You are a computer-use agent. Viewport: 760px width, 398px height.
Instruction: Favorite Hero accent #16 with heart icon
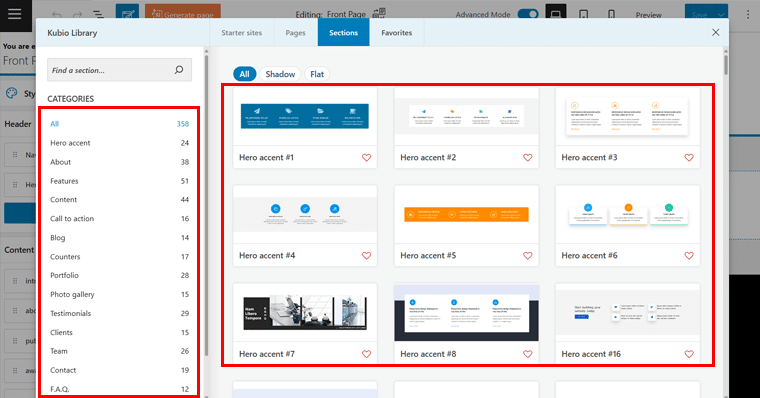click(x=689, y=354)
